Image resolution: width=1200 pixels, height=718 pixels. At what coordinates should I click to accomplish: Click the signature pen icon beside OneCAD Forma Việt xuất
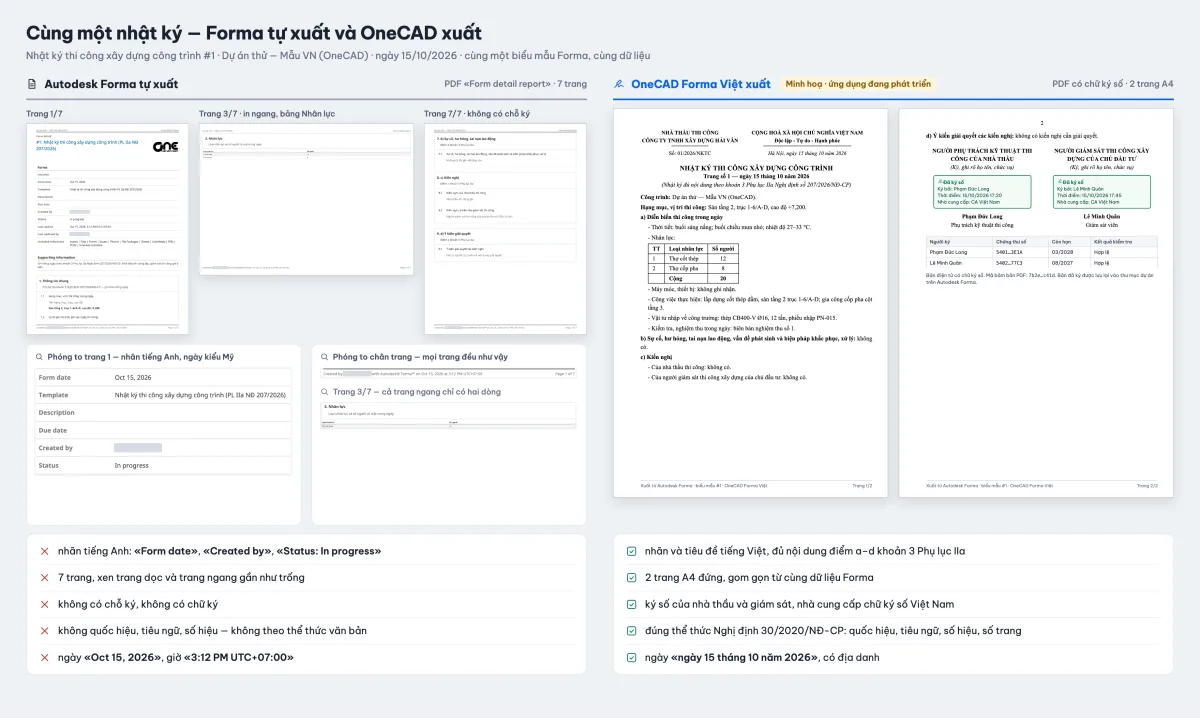(x=620, y=84)
